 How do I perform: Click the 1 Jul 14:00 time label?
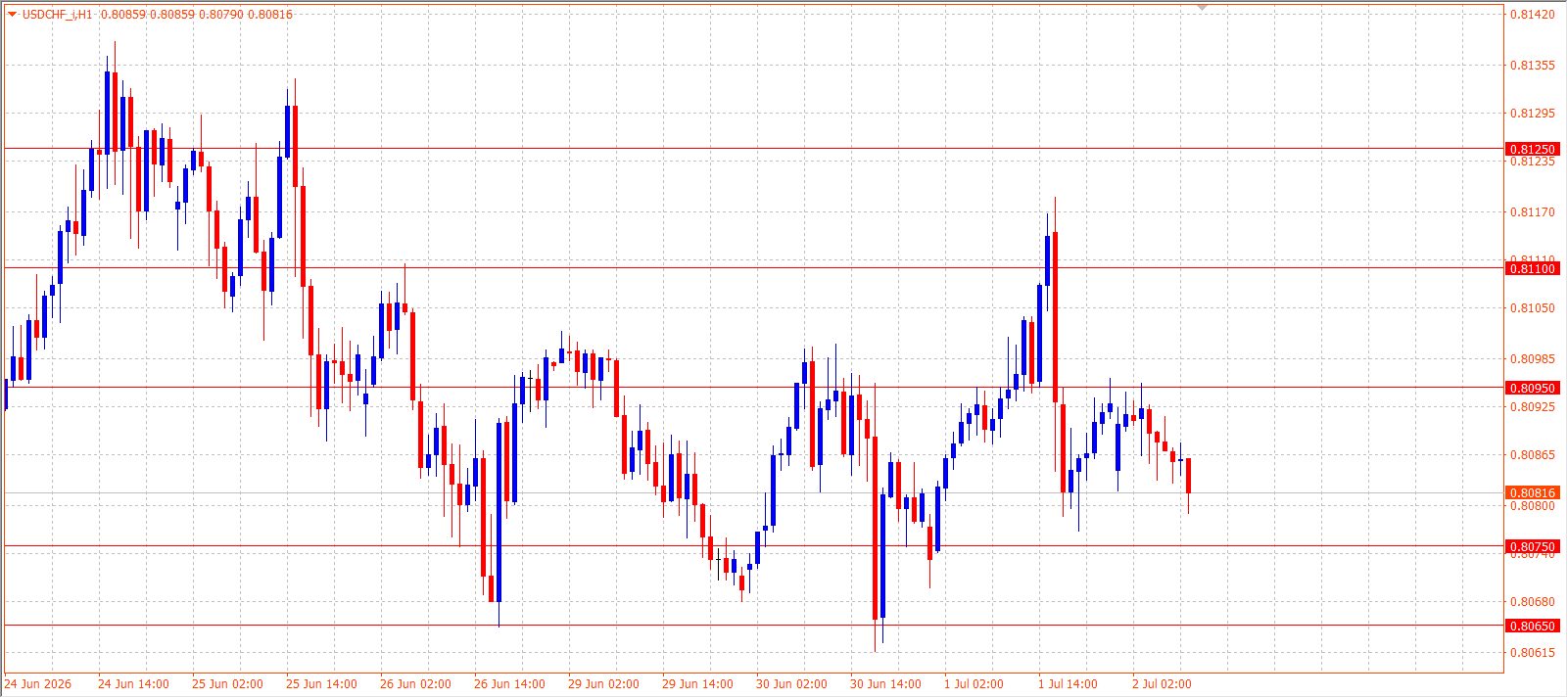tap(1068, 684)
